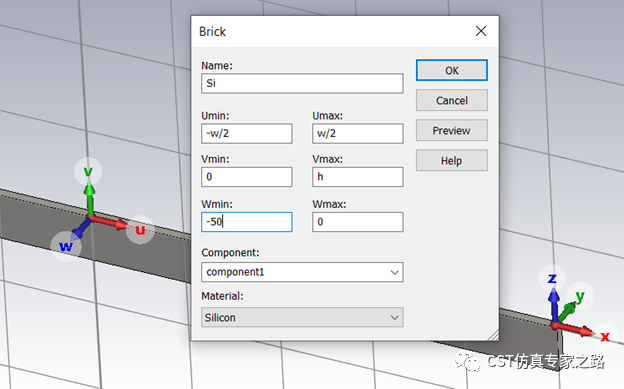Screen dimensions: 624x389
Task: Preview the brick shape
Action: [x=451, y=131]
